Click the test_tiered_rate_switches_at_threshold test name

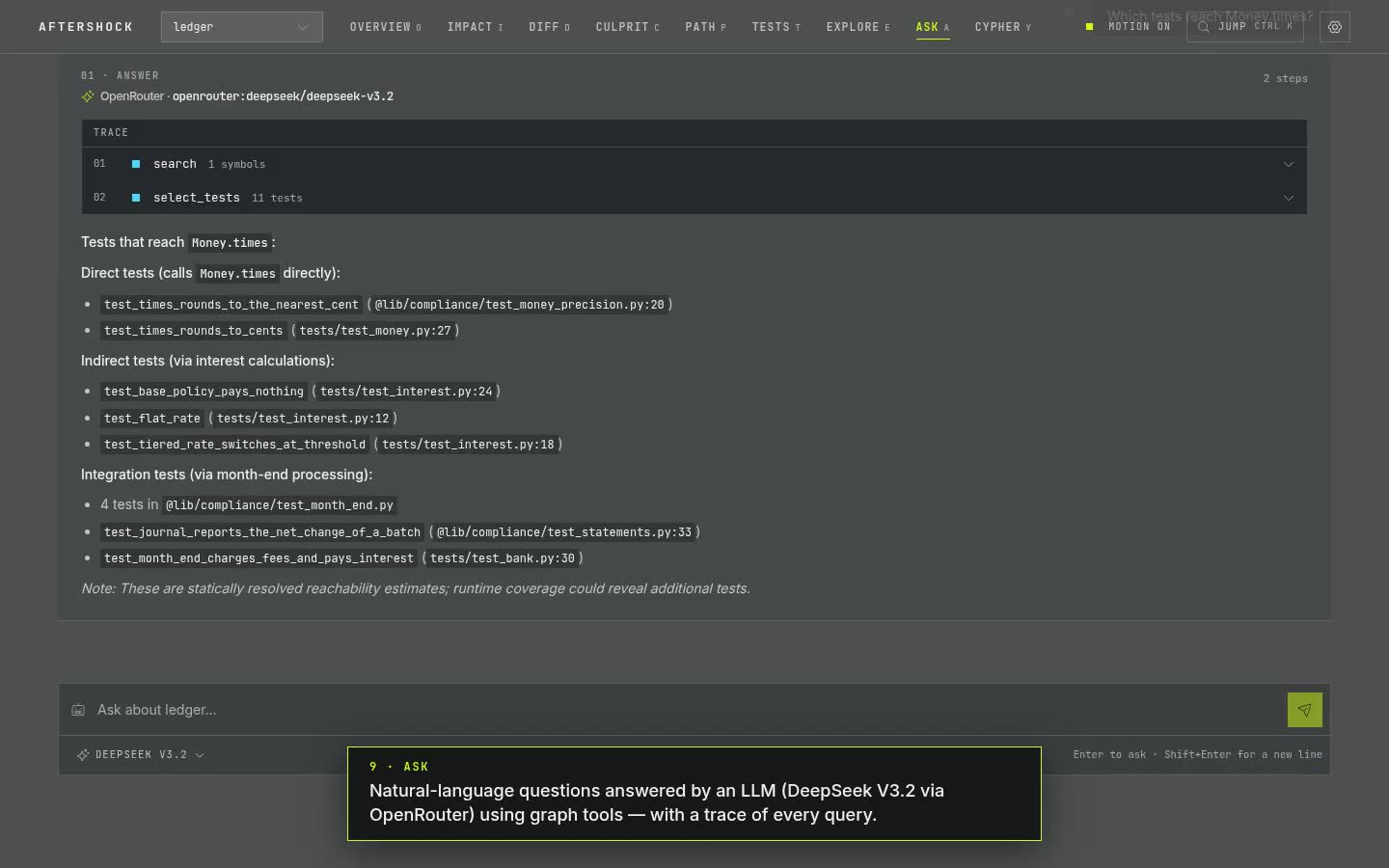coord(234,445)
